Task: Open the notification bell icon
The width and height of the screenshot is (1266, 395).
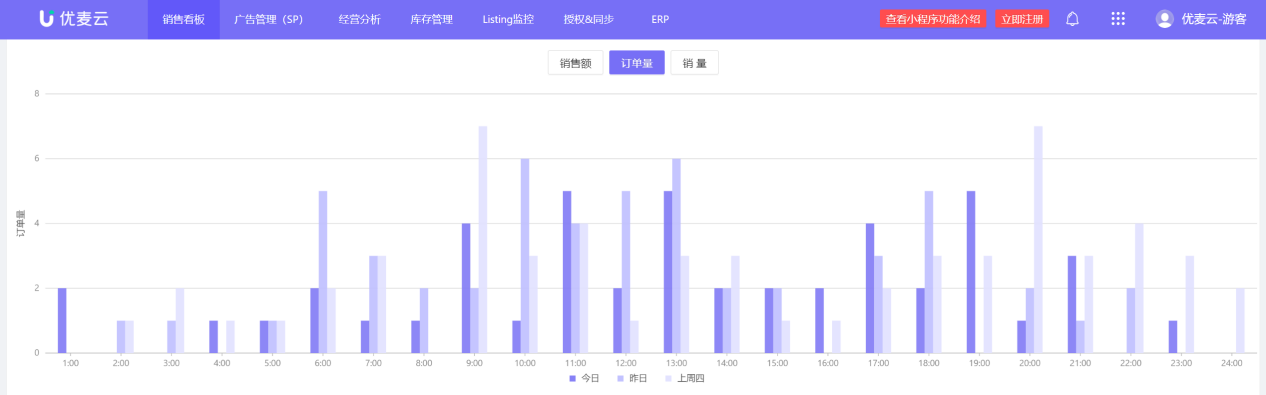Action: (1072, 19)
